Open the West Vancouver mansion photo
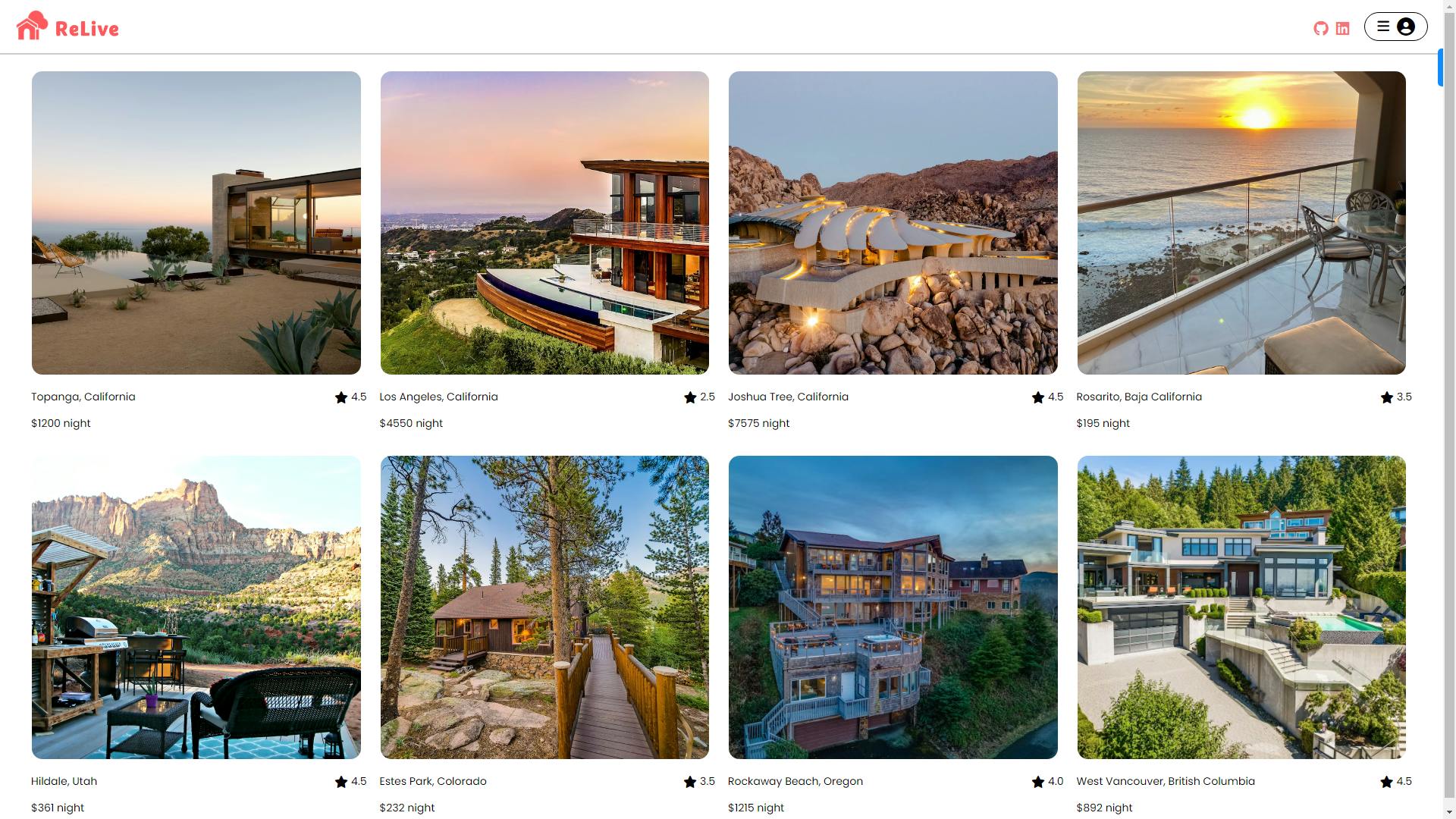This screenshot has height=819, width=1456. click(1241, 607)
